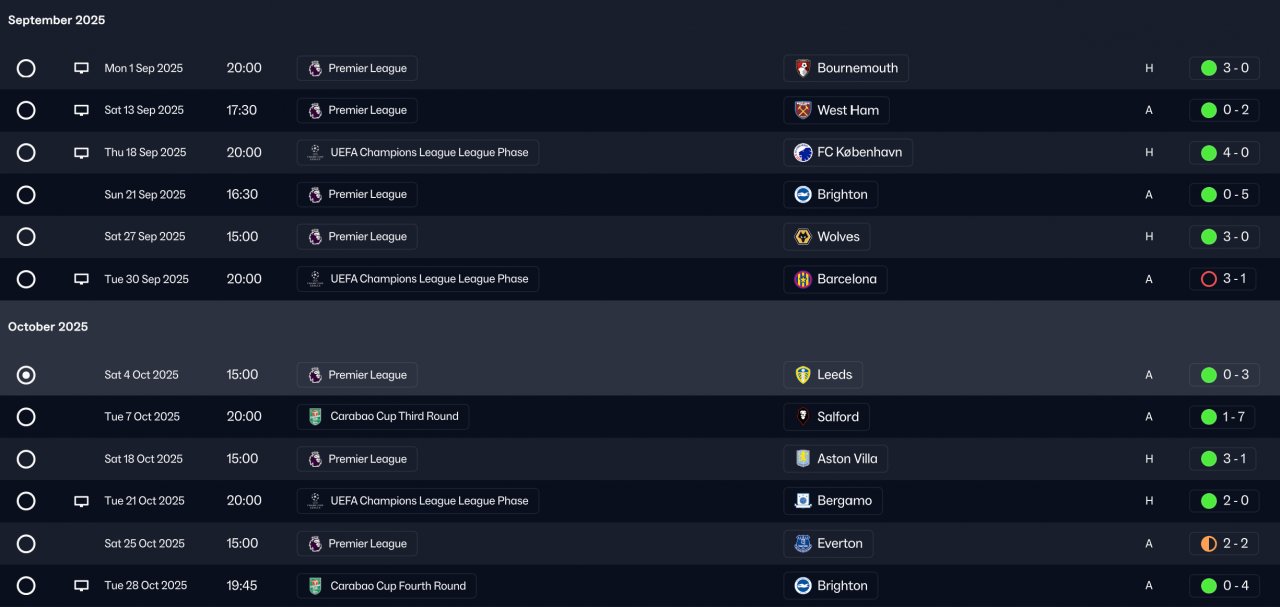Image resolution: width=1280 pixels, height=607 pixels.
Task: Click the TV icon on Barcelona fixture row
Action: point(82,279)
